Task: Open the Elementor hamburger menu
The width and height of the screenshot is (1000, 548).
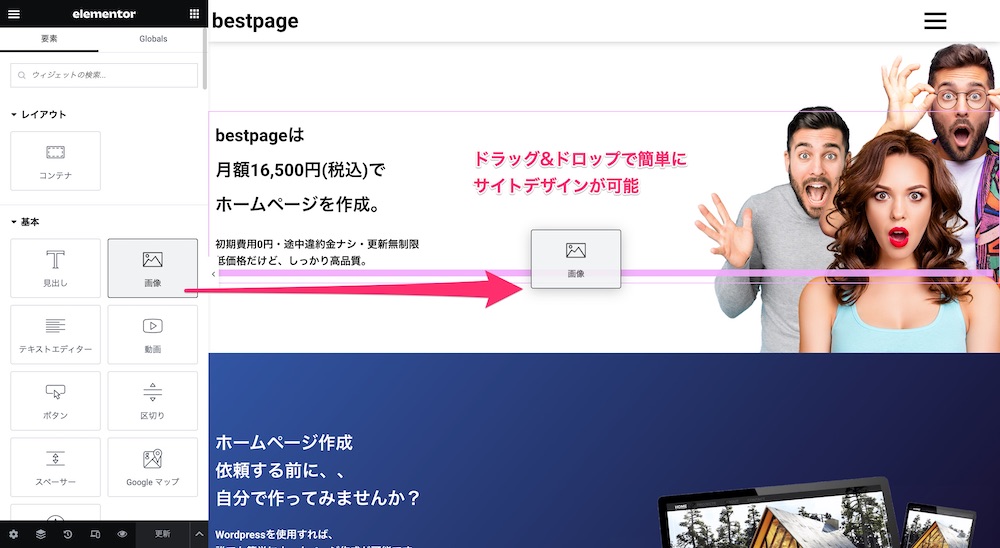Action: (13, 13)
